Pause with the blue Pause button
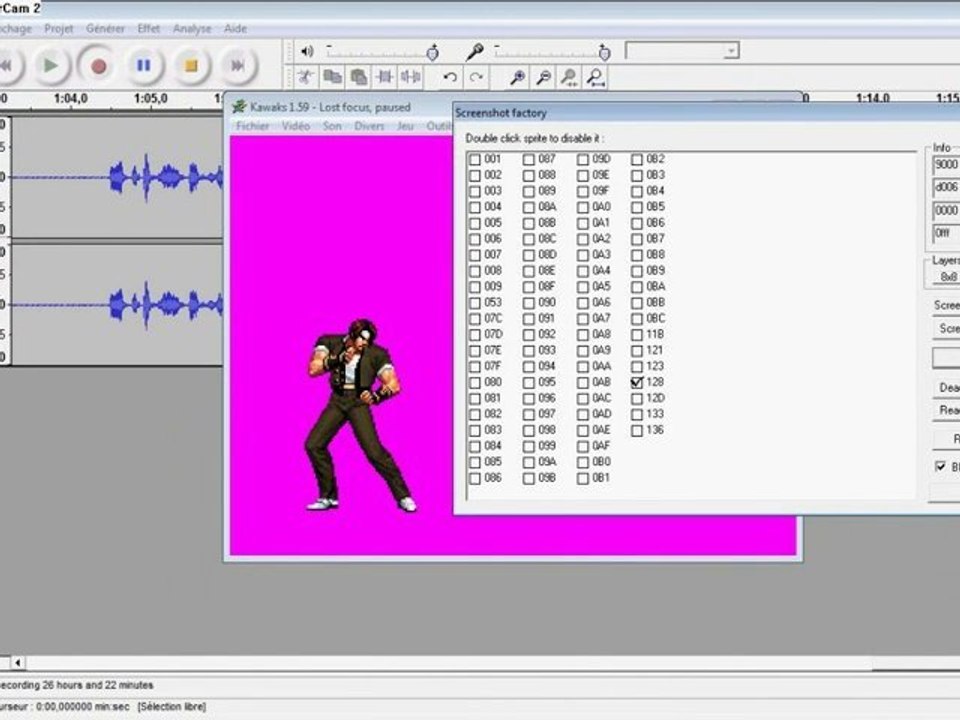Screen dimensions: 960x720 click(144, 66)
